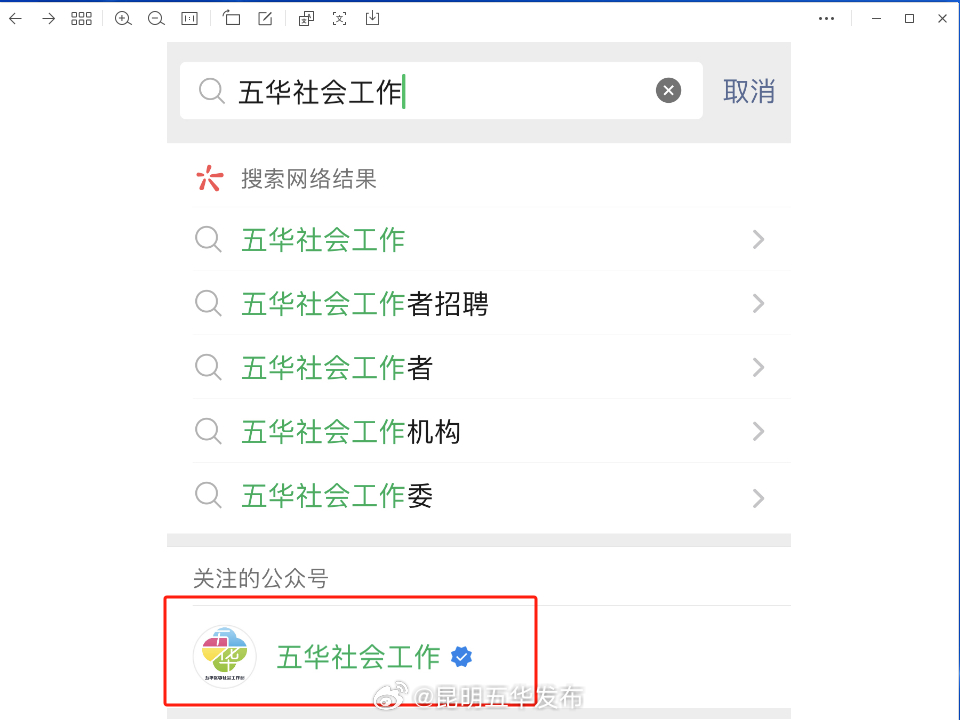Click the blue verified badge next to account
960x720 pixels.
(461, 657)
